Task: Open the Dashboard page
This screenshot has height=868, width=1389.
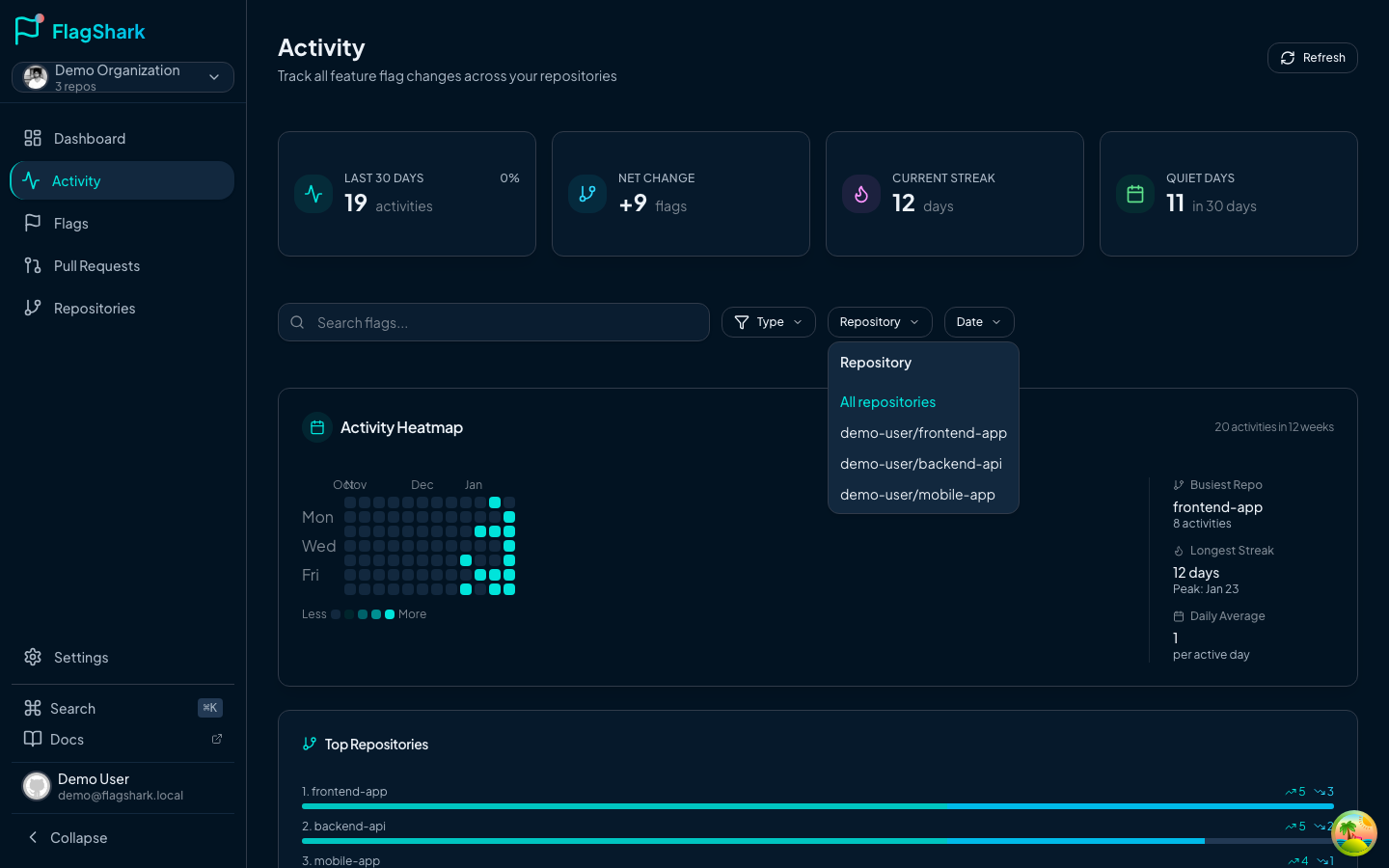Action: tap(89, 139)
